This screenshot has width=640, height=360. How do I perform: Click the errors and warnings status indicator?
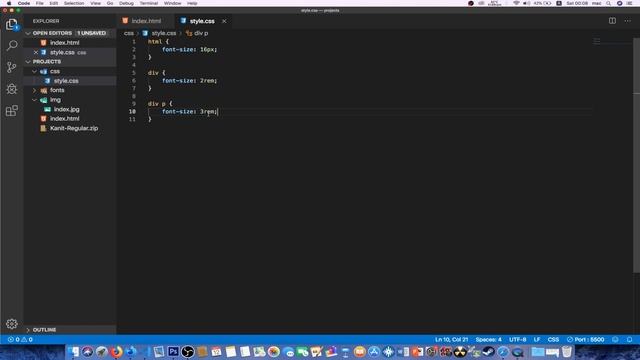click(20, 340)
